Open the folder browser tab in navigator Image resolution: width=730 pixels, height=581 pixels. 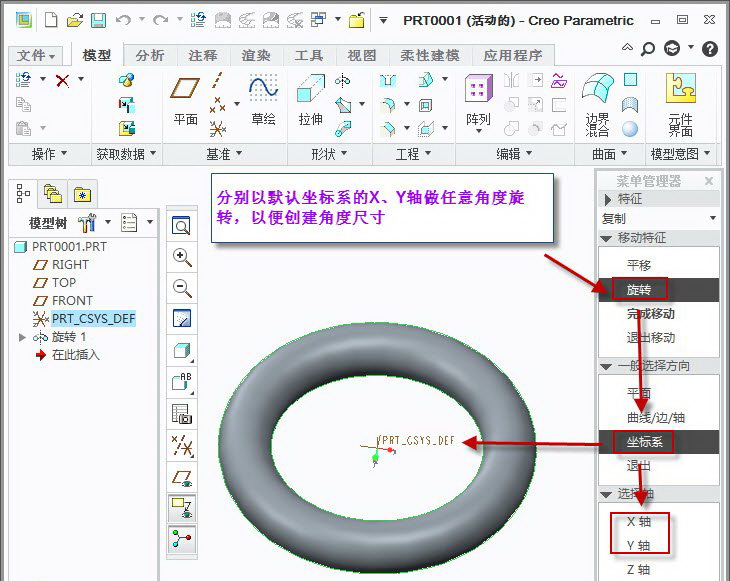pyautogui.click(x=52, y=194)
